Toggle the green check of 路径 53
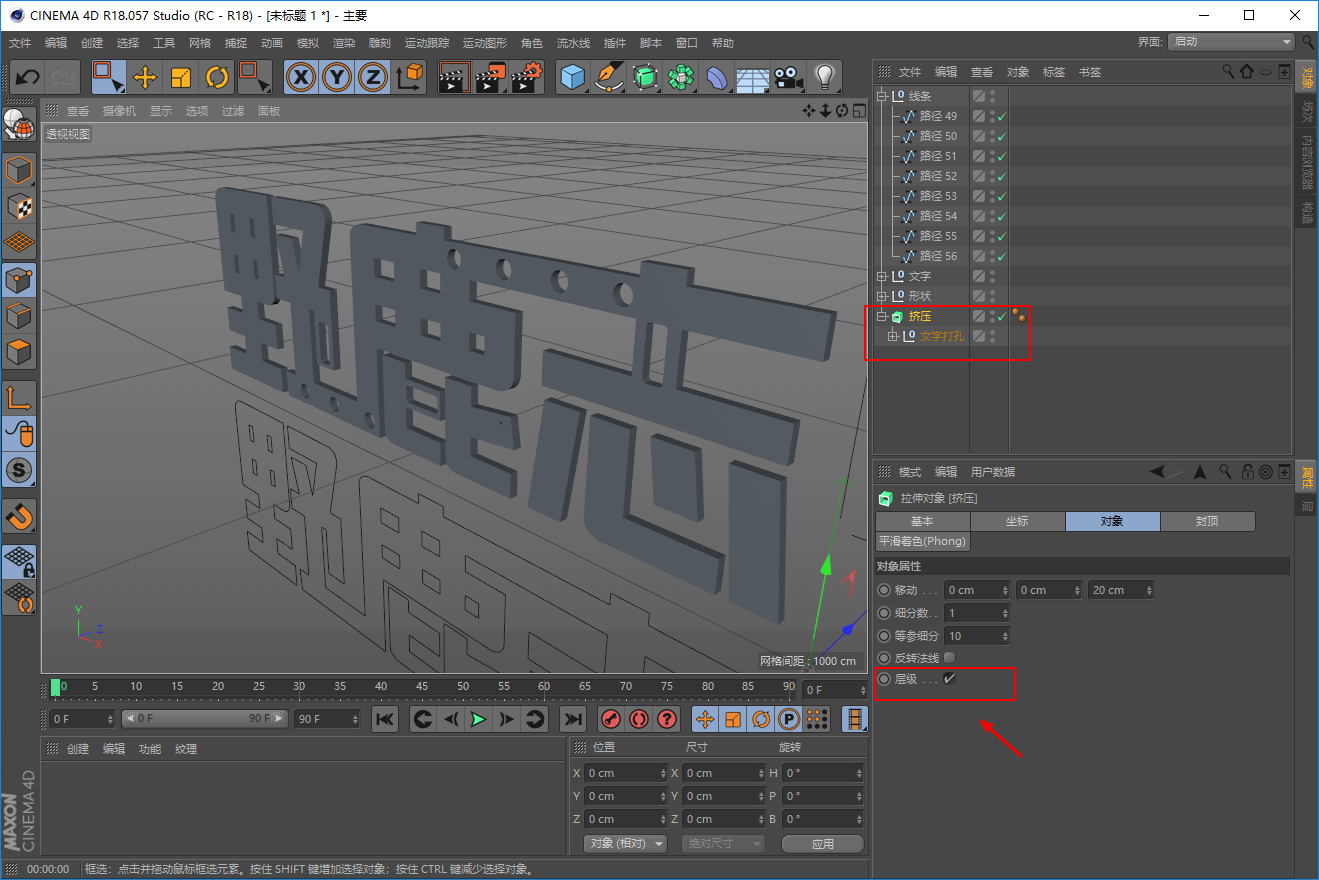The height and width of the screenshot is (880, 1319). pyautogui.click(x=1001, y=196)
